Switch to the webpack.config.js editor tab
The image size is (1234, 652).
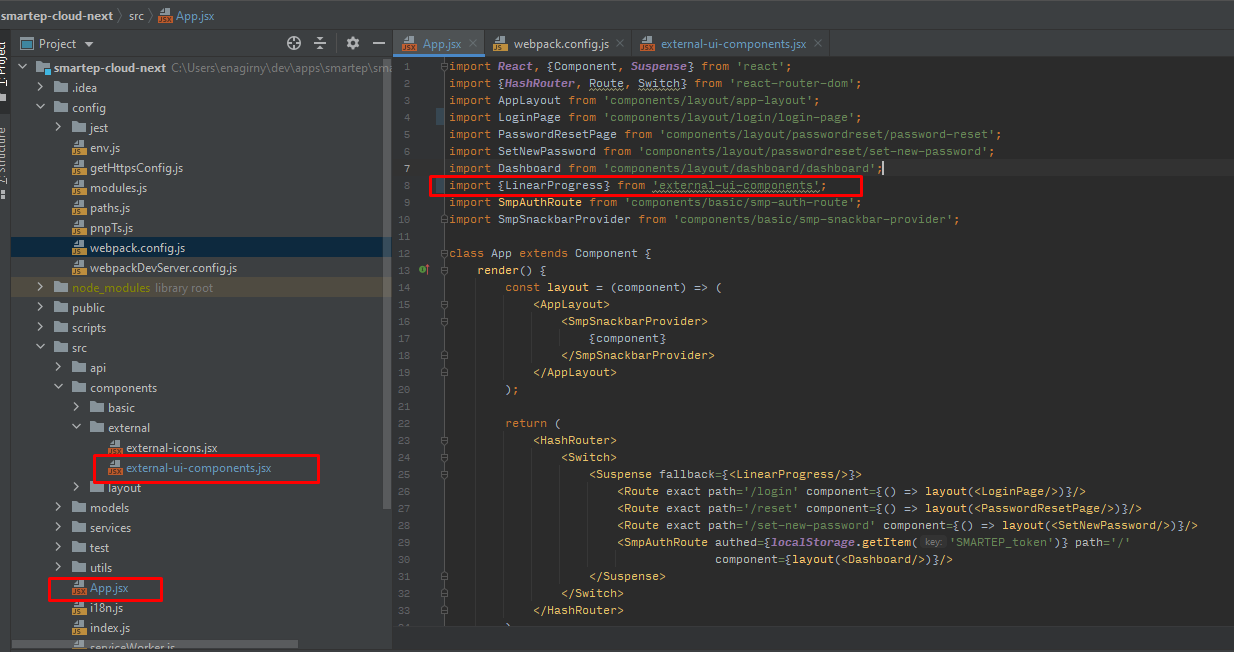[560, 44]
